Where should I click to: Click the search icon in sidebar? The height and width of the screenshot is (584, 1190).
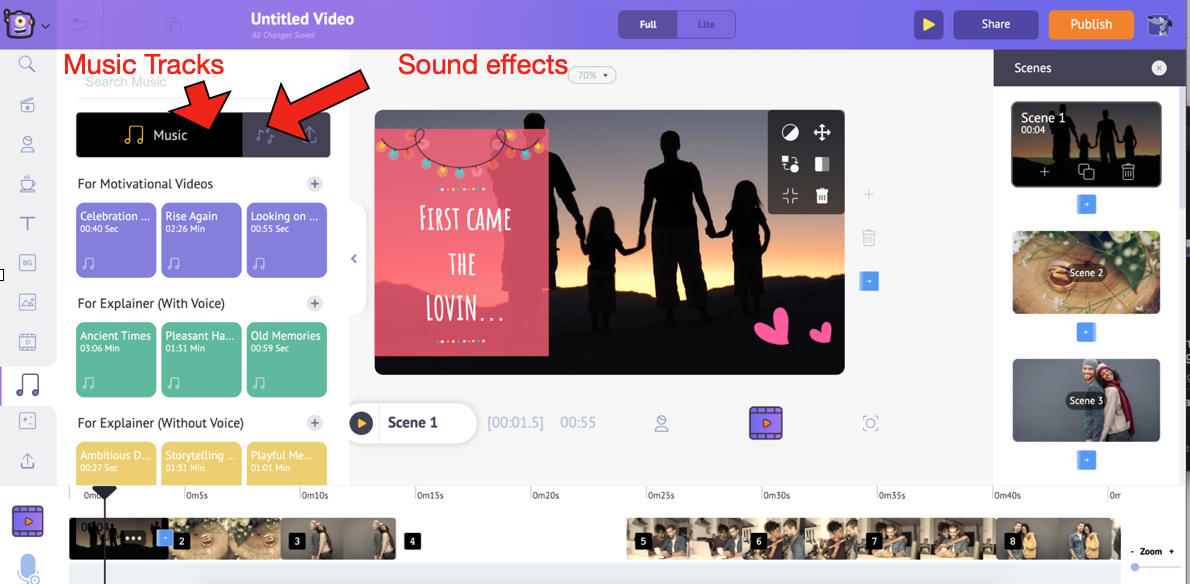[x=28, y=65]
